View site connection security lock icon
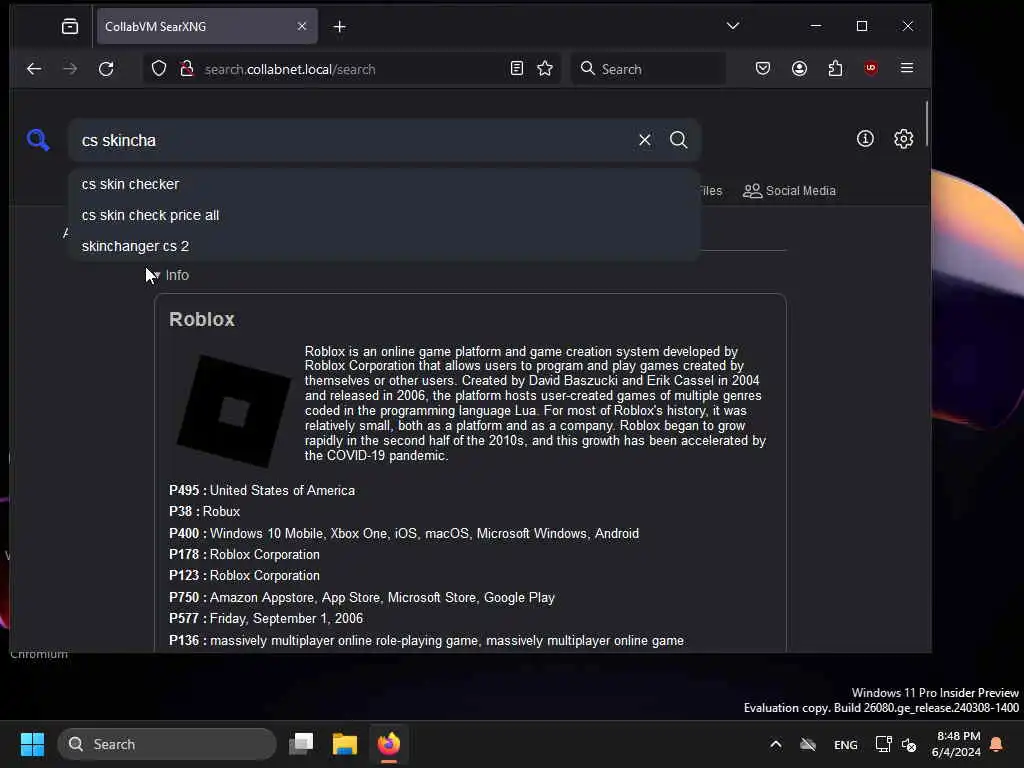1024x768 pixels. pyautogui.click(x=187, y=69)
